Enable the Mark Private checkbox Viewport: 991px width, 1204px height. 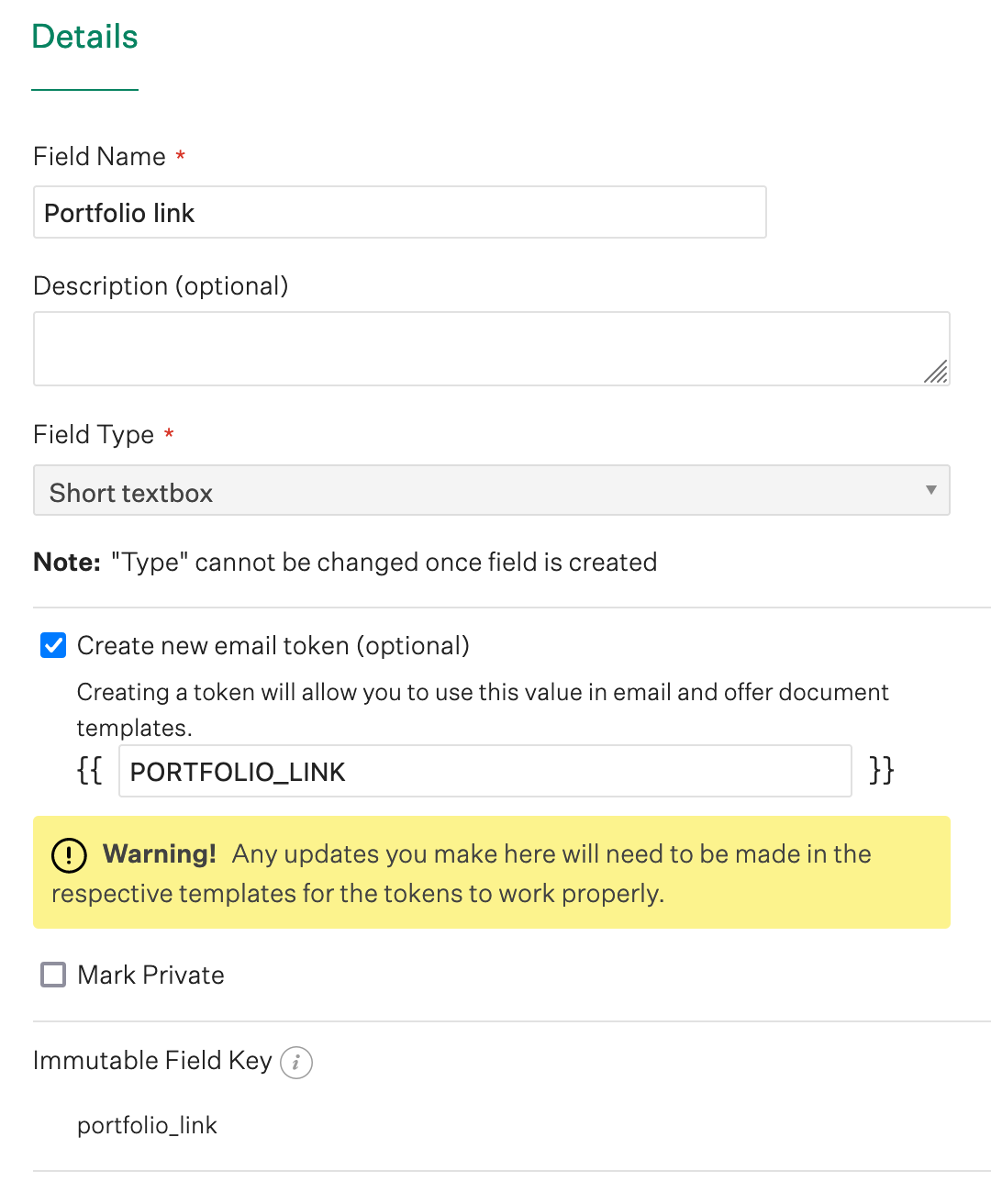tap(52, 975)
